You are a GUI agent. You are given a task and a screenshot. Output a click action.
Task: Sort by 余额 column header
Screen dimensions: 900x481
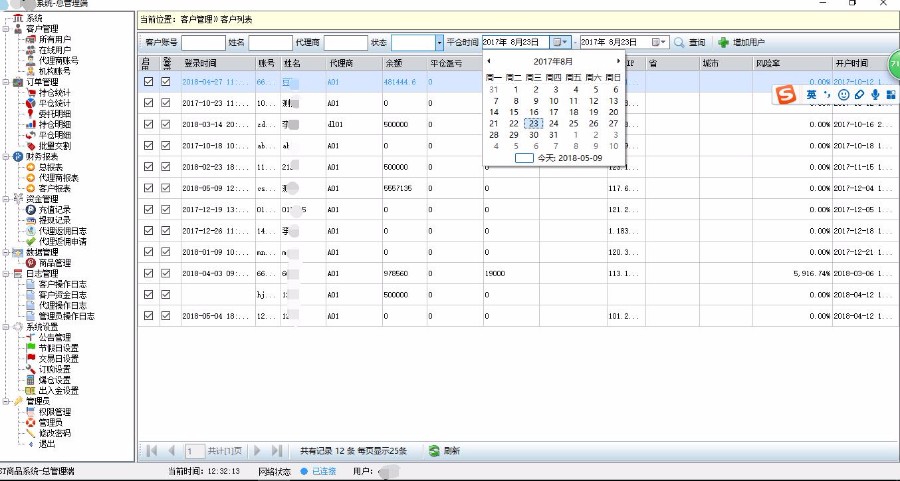click(x=405, y=63)
